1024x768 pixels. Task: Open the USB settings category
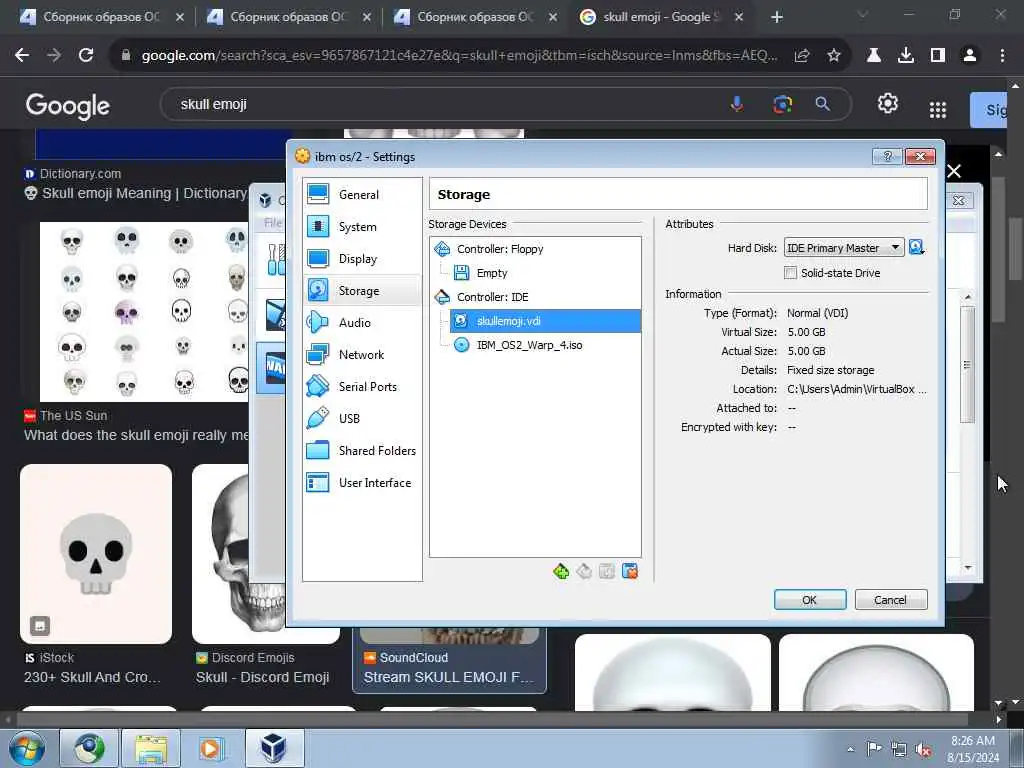click(x=362, y=419)
